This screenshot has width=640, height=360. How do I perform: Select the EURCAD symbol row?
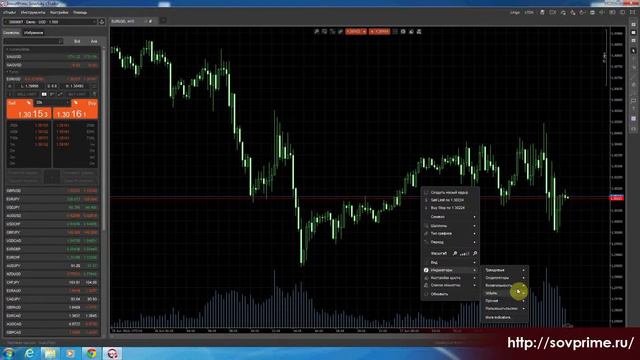click(x=52, y=316)
